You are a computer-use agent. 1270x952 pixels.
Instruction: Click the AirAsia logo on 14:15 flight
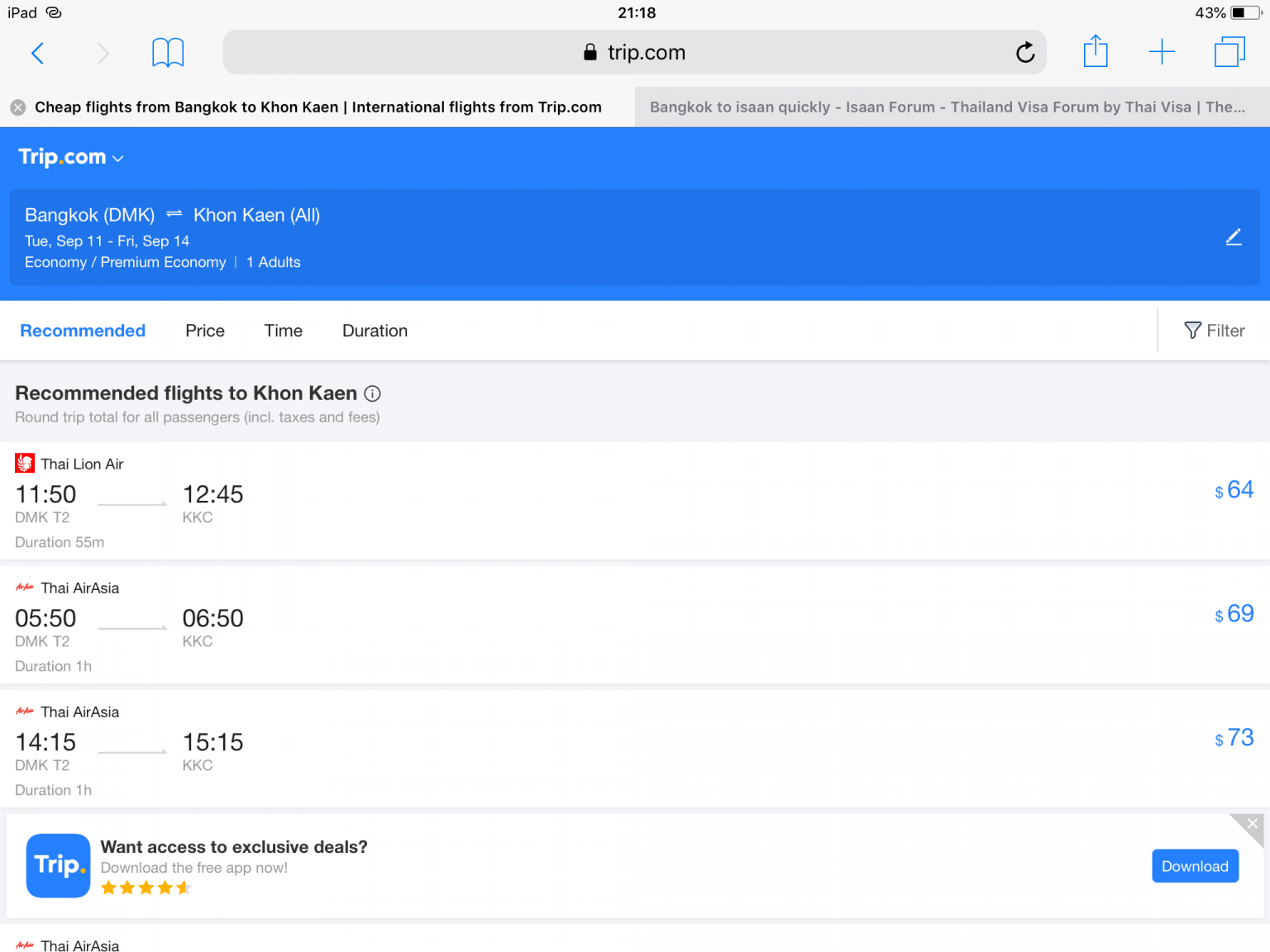25,712
